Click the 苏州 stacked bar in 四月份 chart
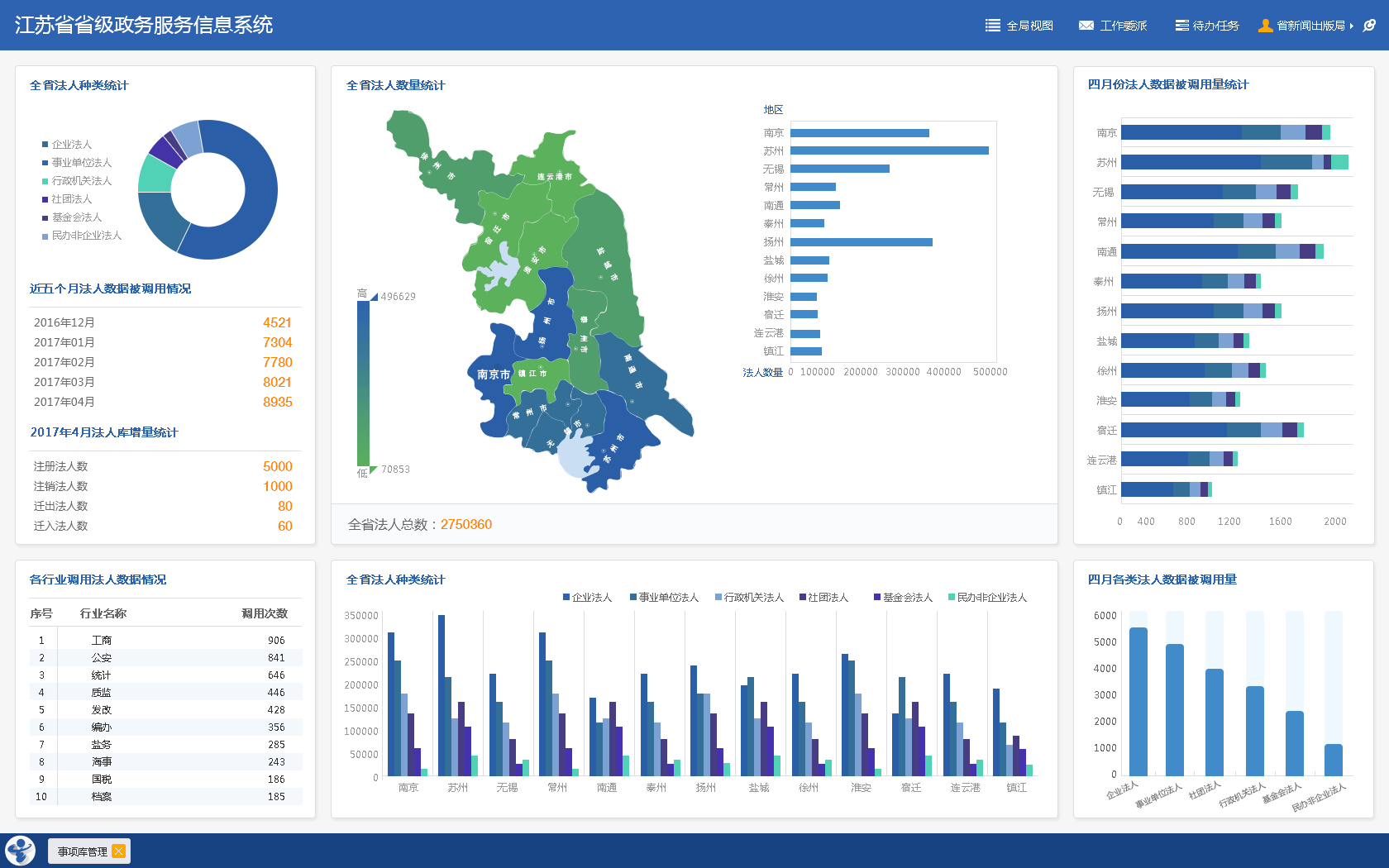Screen dimensions: 1389x868 click(1234, 162)
